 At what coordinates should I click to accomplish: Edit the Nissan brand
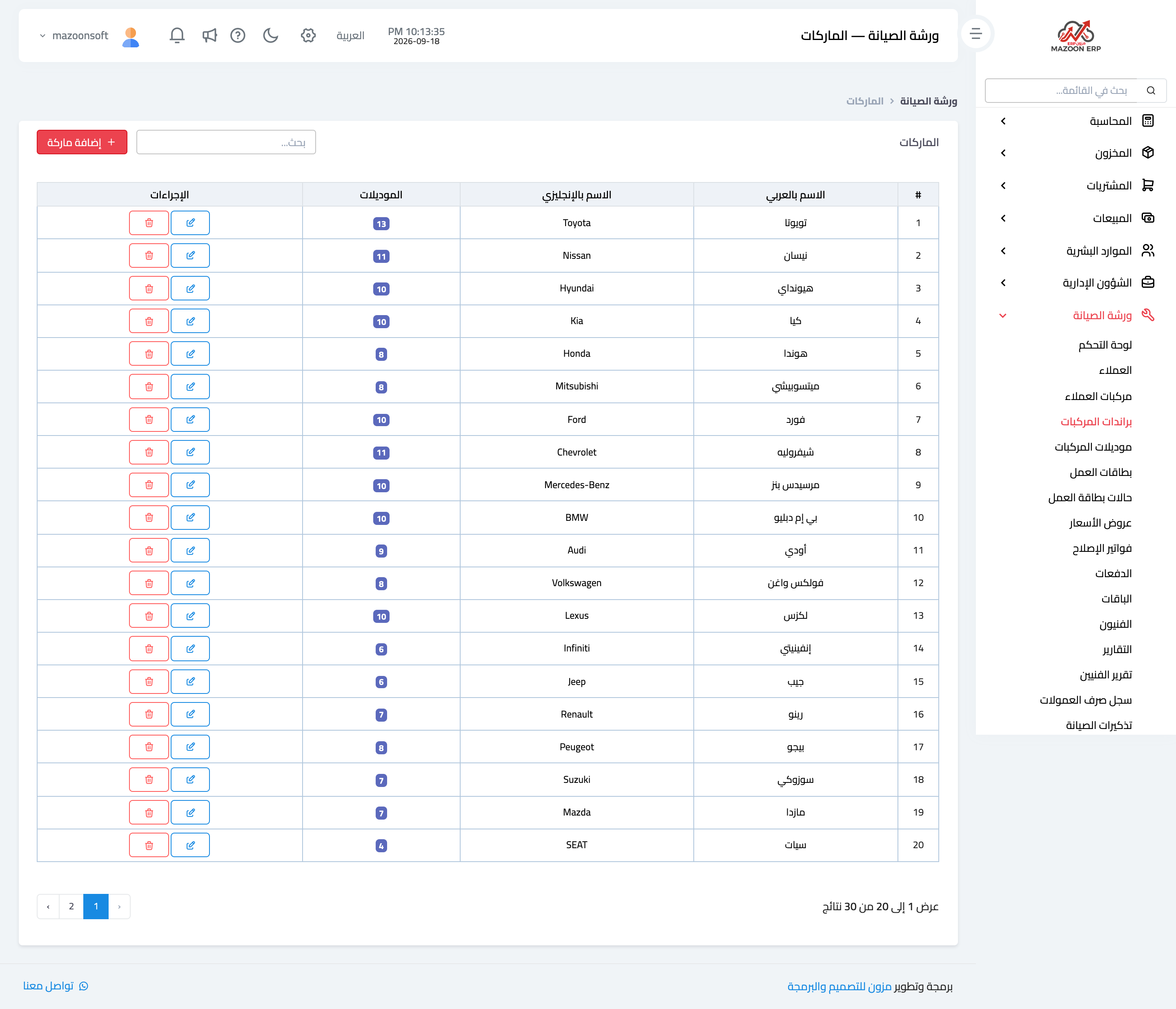click(190, 256)
